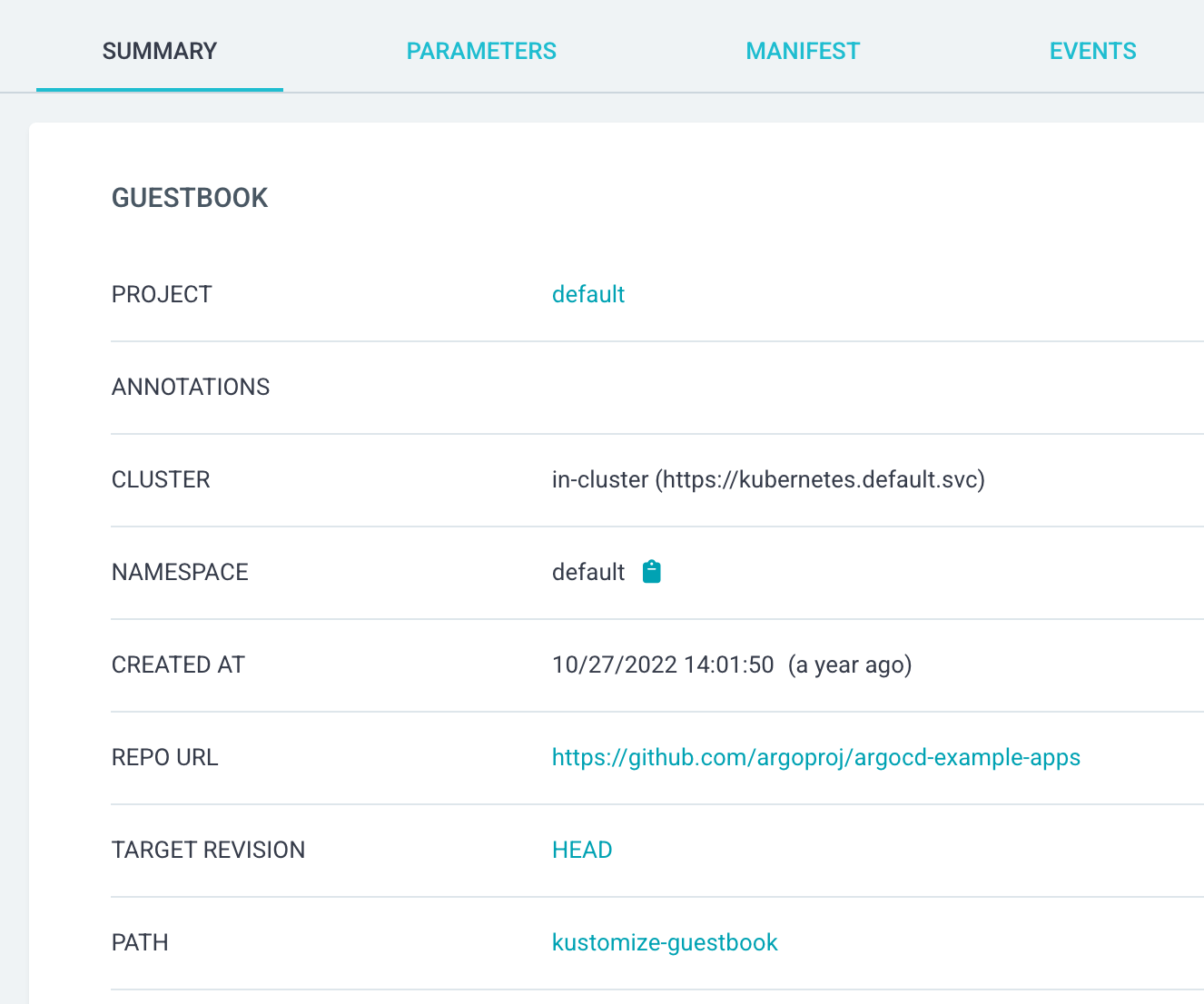This screenshot has width=1204, height=1004.
Task: Click the HEAD target revision link
Action: [x=582, y=850]
